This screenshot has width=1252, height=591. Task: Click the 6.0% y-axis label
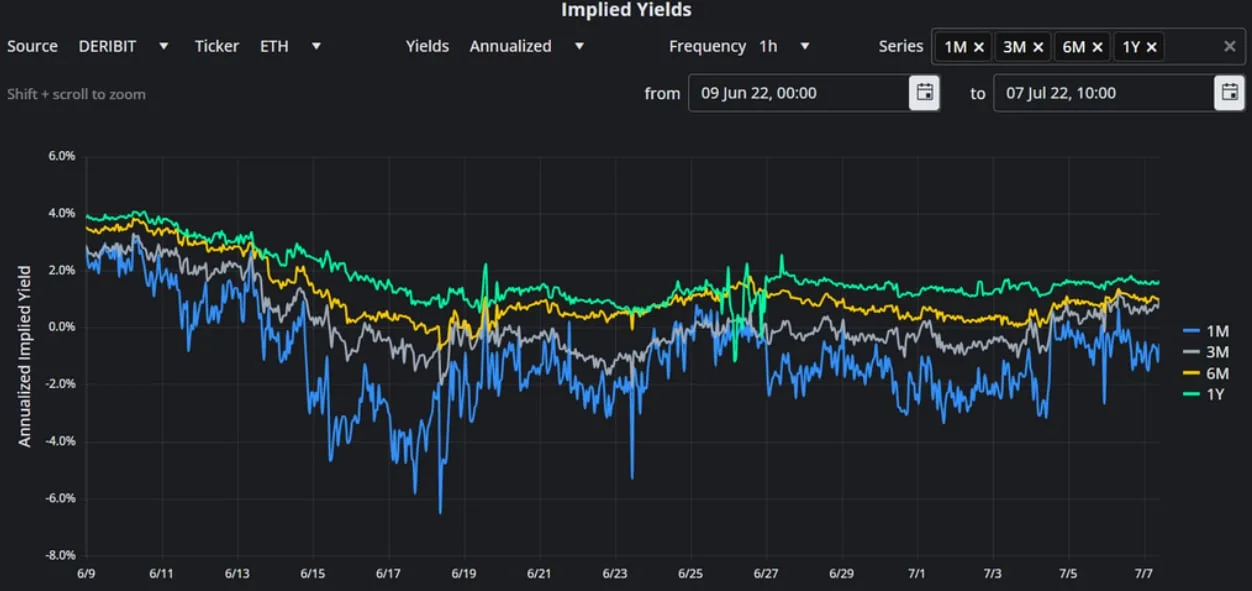pos(62,156)
